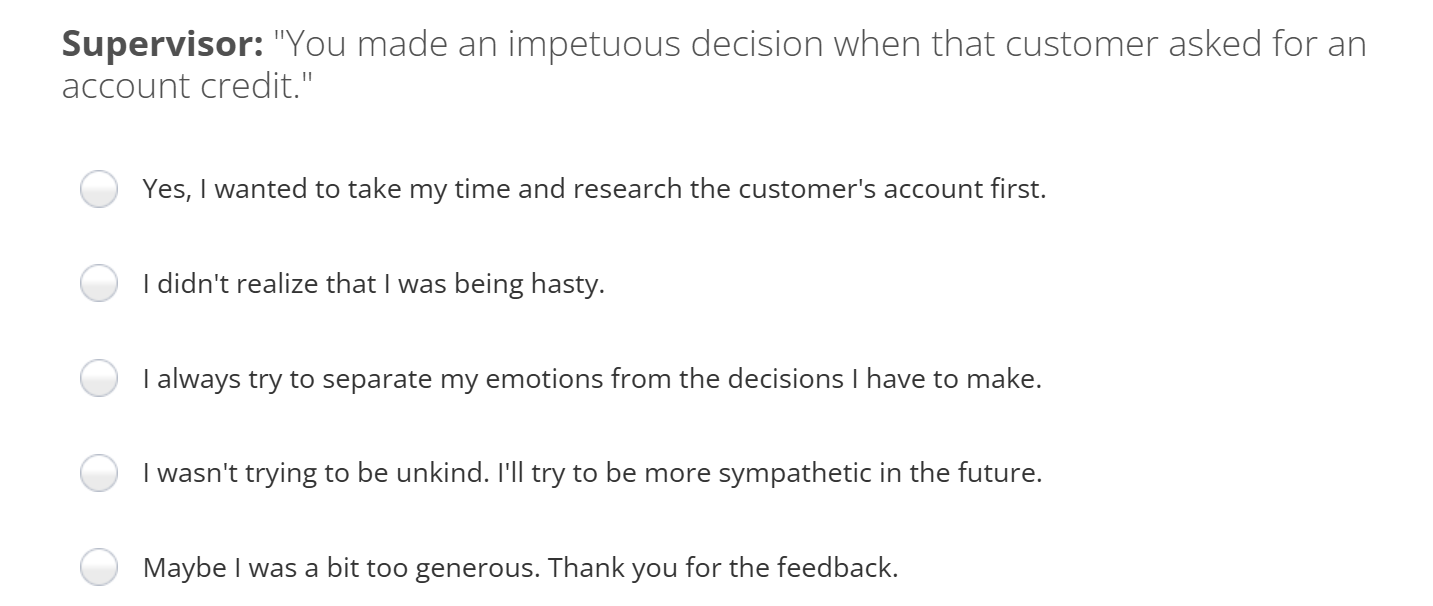The height and width of the screenshot is (606, 1433).
Task: Click the answer text "I didn't realize that I was being hasty."
Action: (375, 283)
